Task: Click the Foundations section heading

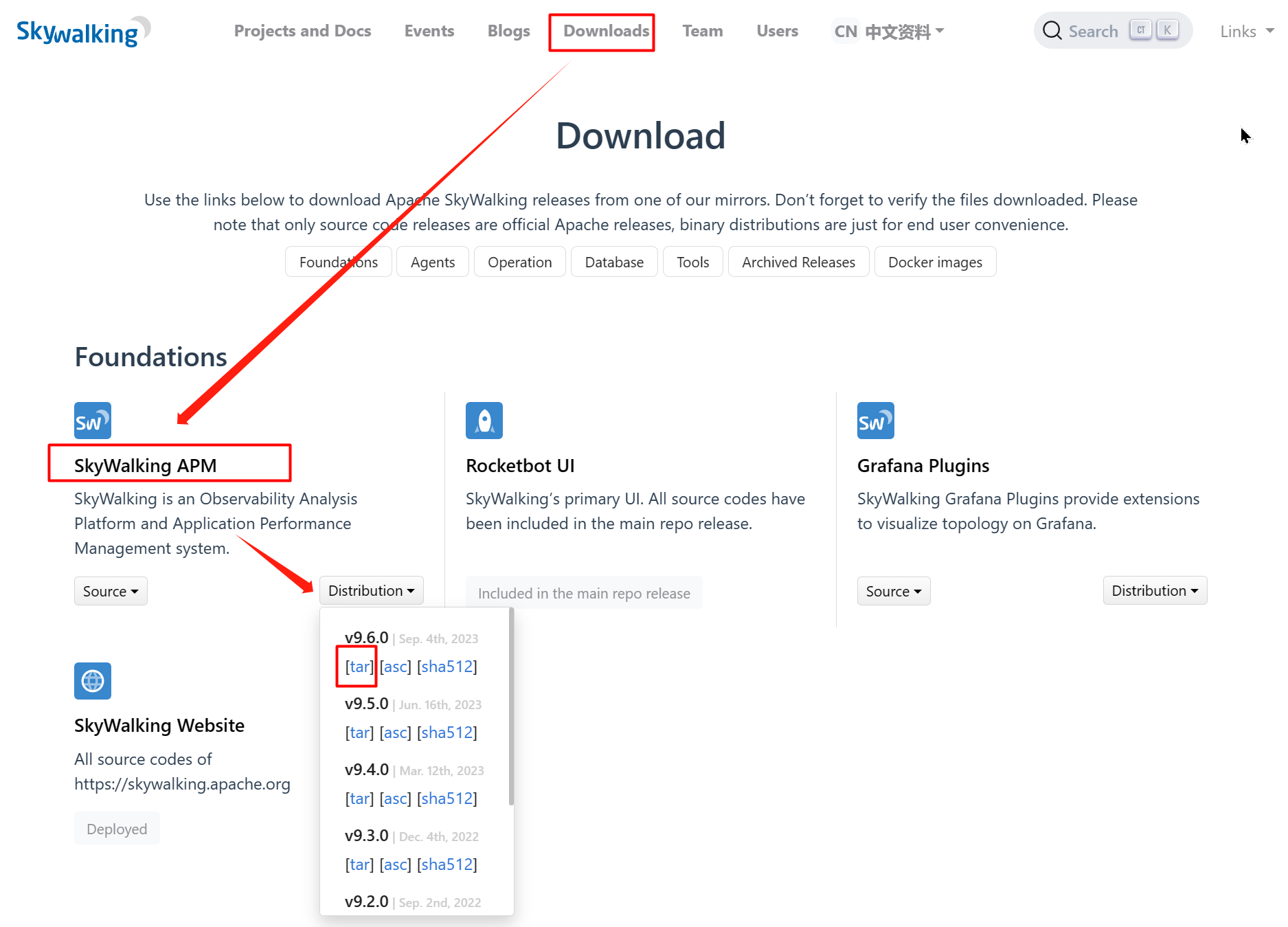Action: coord(150,357)
